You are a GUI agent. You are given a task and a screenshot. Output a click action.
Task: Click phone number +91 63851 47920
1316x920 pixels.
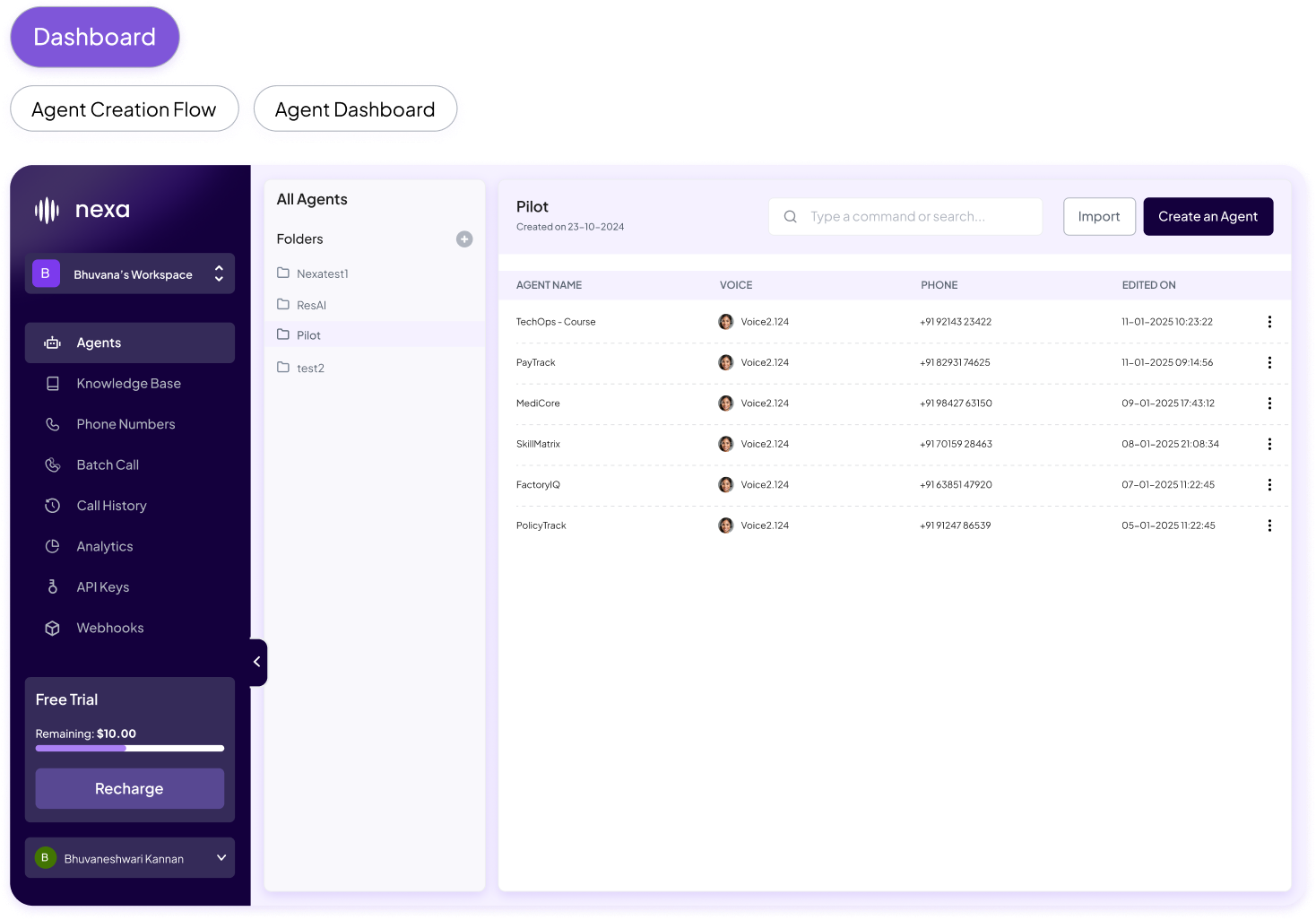(x=956, y=485)
